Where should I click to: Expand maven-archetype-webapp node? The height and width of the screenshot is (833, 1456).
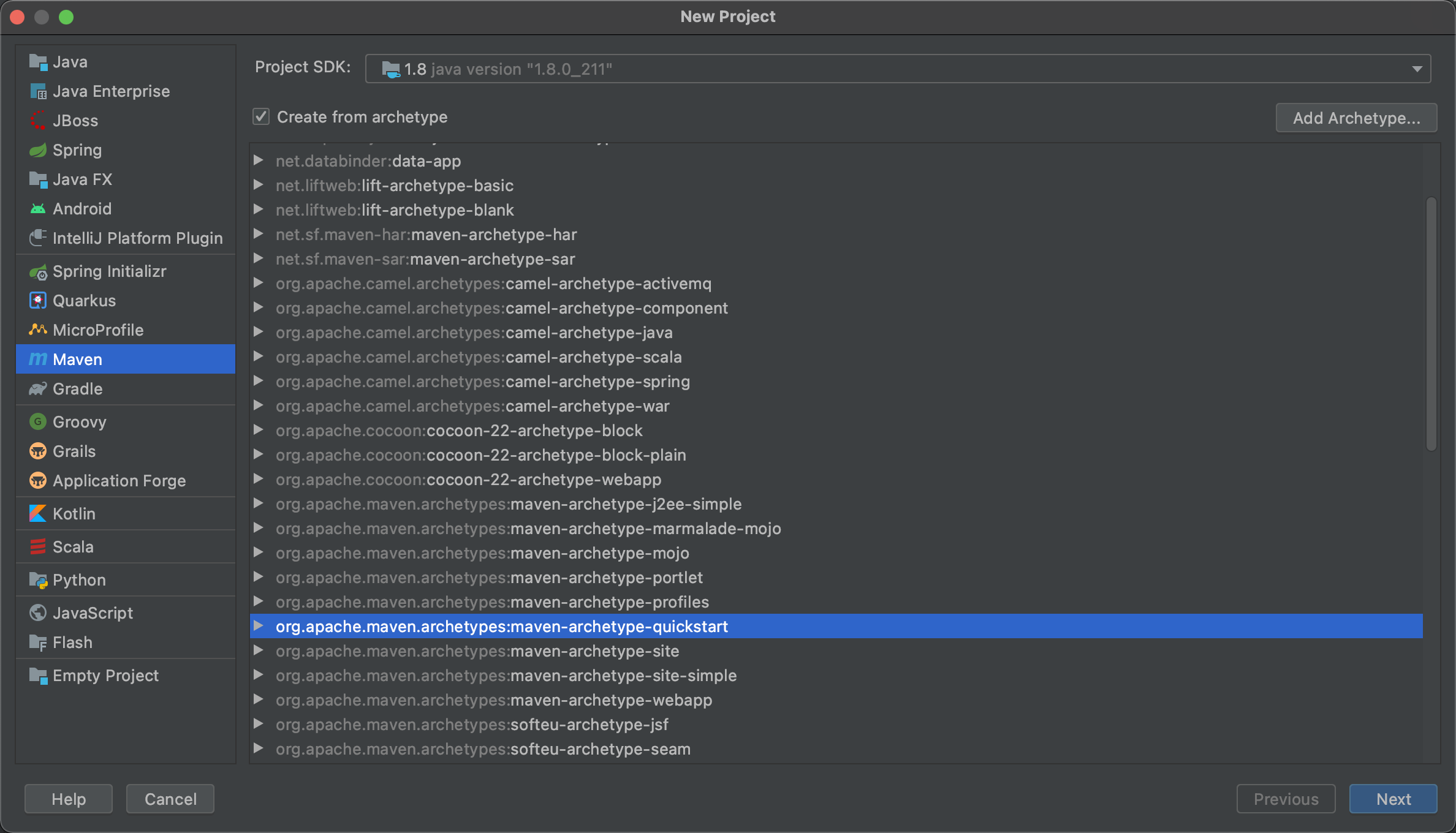tap(259, 699)
